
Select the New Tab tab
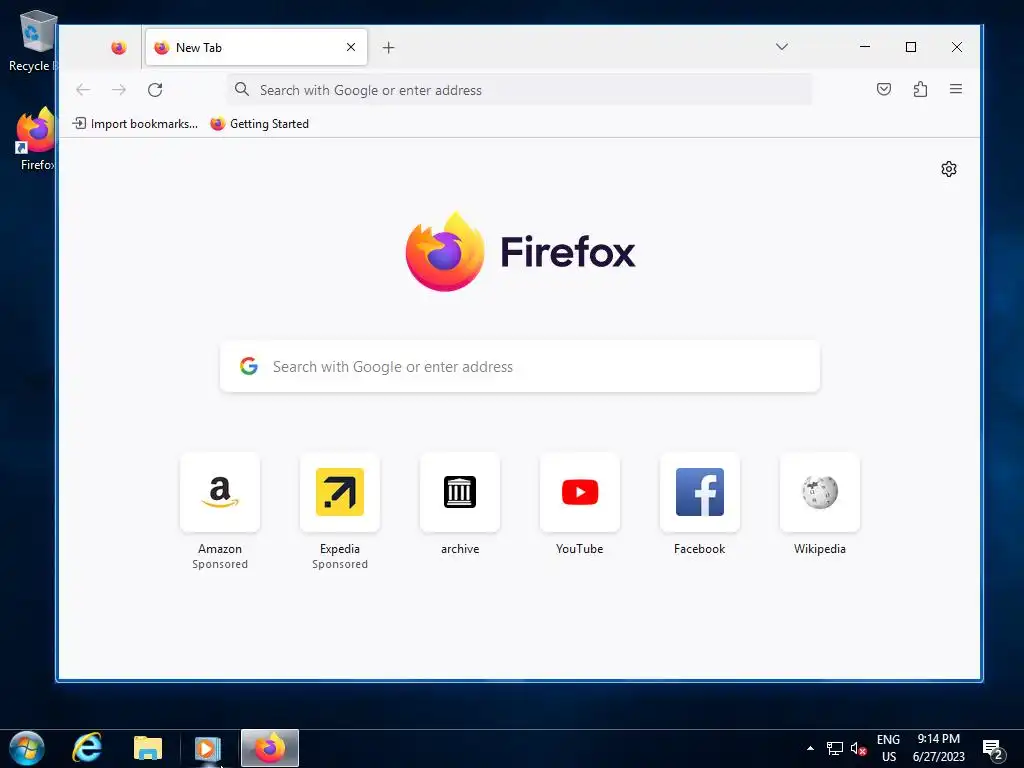click(256, 48)
